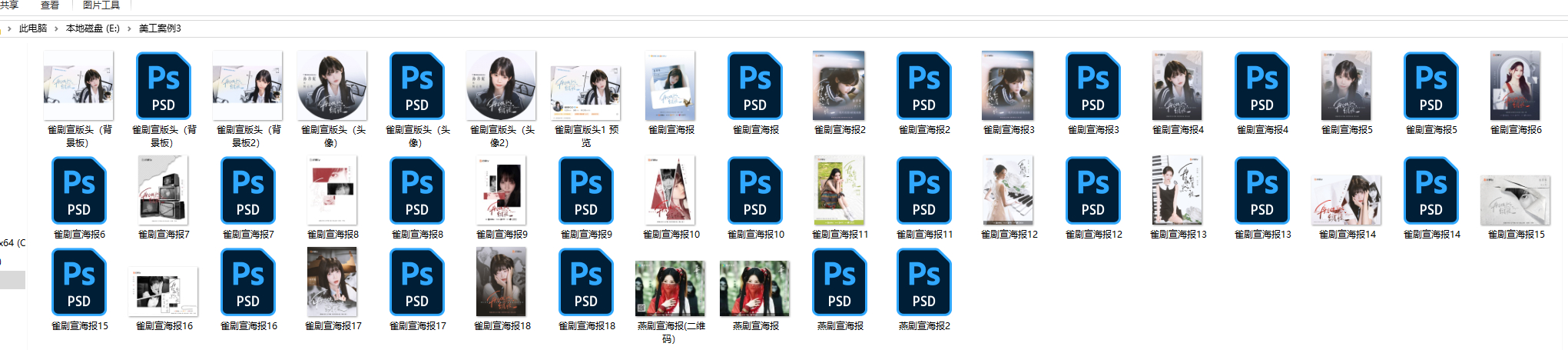The height and width of the screenshot is (350, 1568).
Task: Select PSD file 雀副宣海报6
Action: tap(78, 190)
